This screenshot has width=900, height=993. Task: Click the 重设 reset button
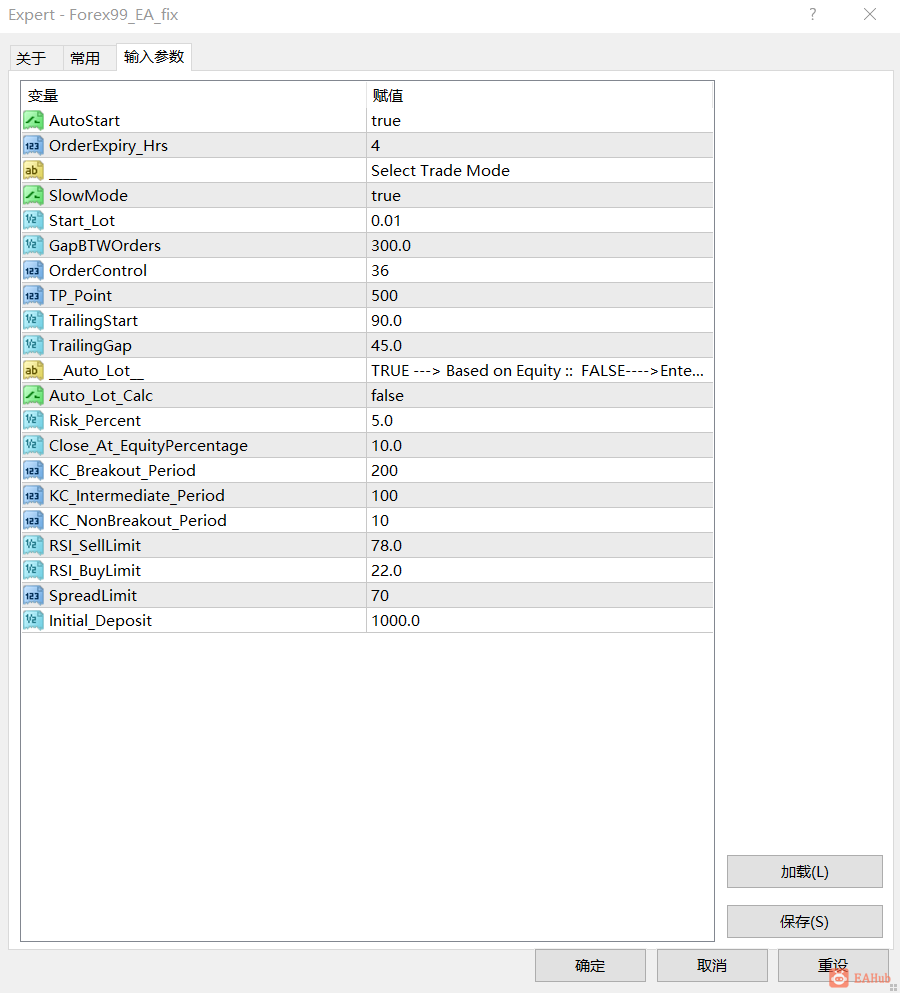pos(833,966)
